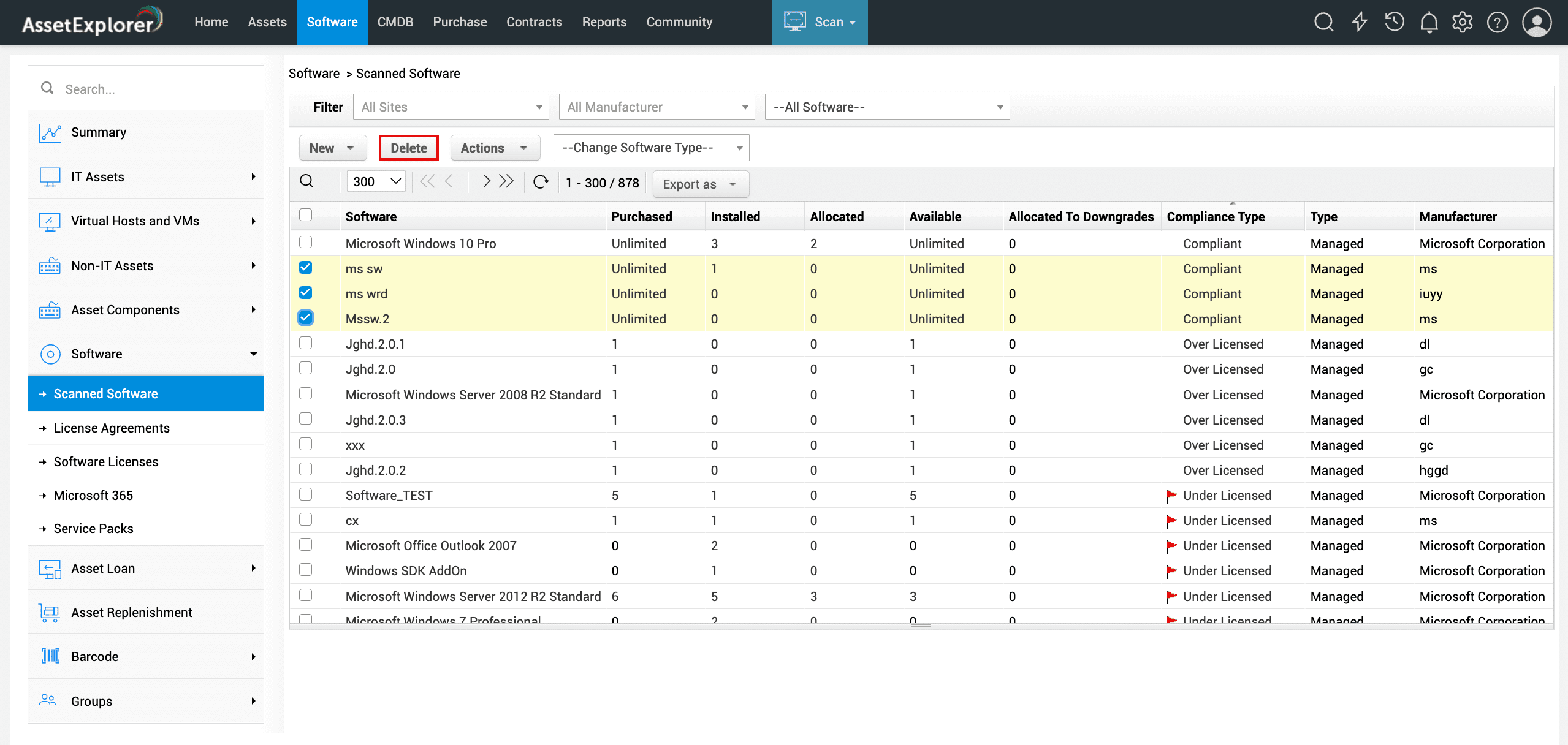Click the quick actions lightning bolt icon
Screen dimensions: 1568x745
(x=1360, y=22)
